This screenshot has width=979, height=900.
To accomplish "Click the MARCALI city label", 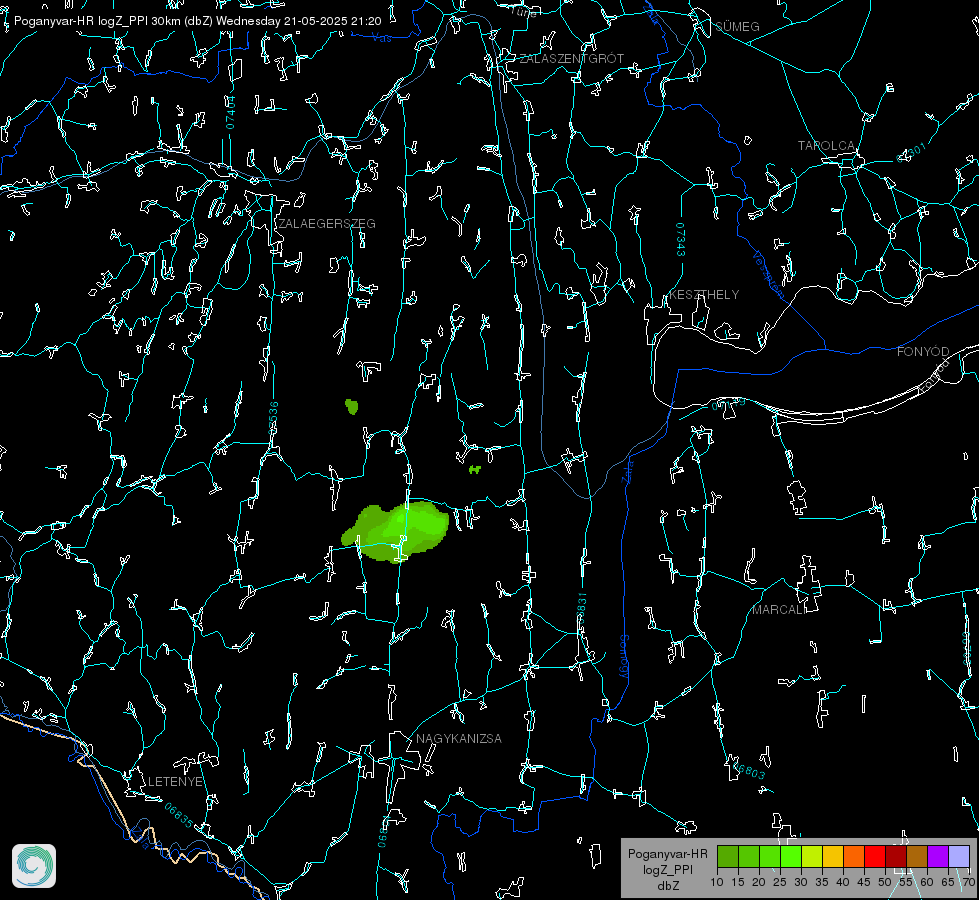I will coord(779,610).
